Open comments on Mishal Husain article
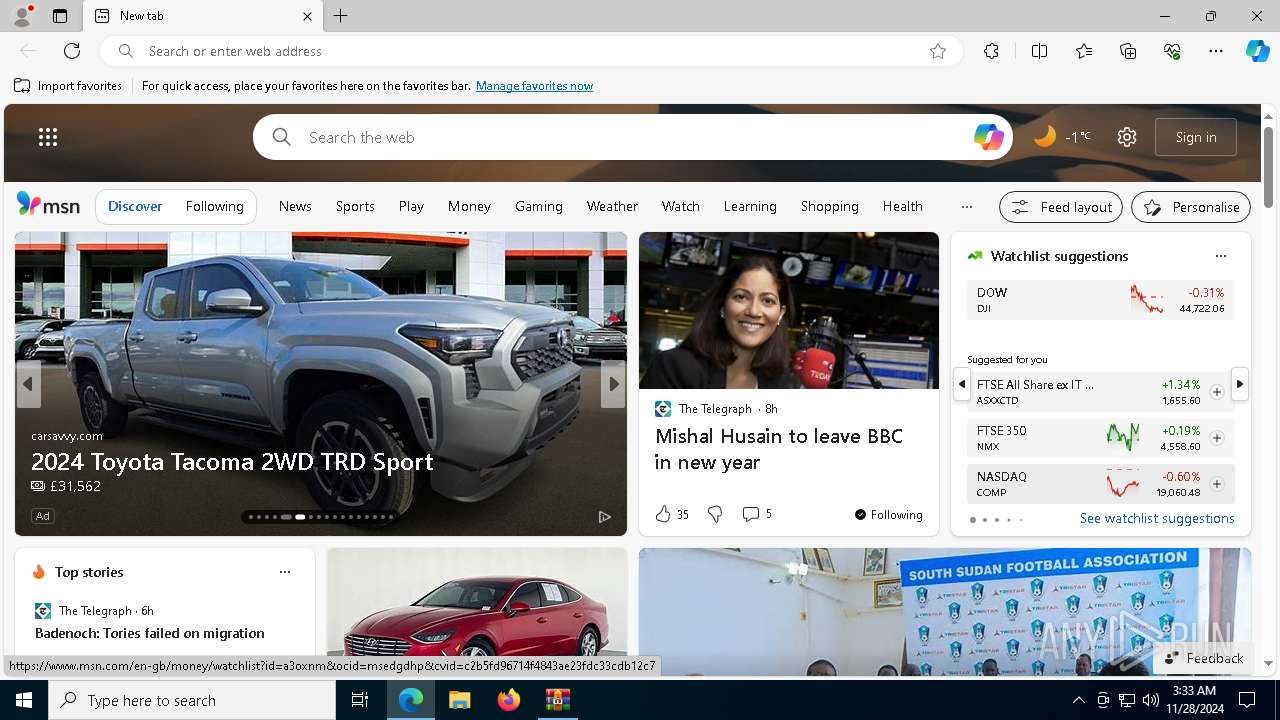The height and width of the screenshot is (720, 1280). point(757,514)
